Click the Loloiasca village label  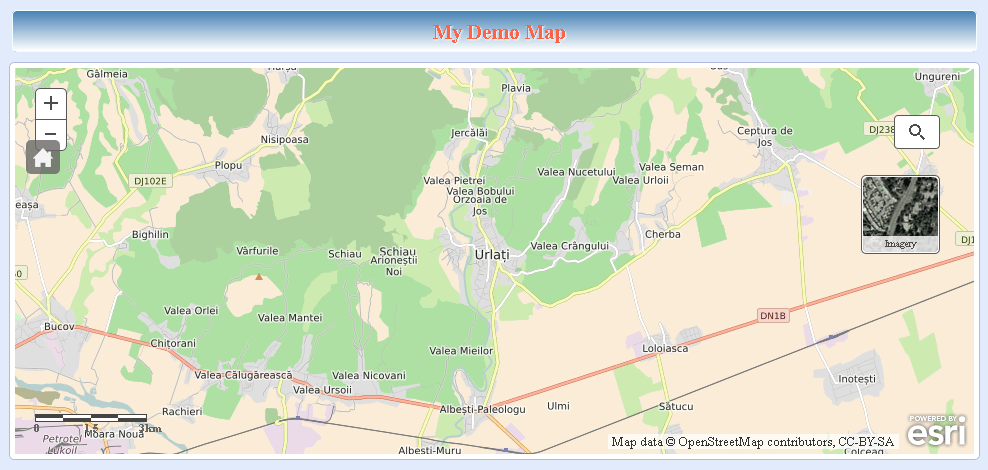[x=665, y=348]
